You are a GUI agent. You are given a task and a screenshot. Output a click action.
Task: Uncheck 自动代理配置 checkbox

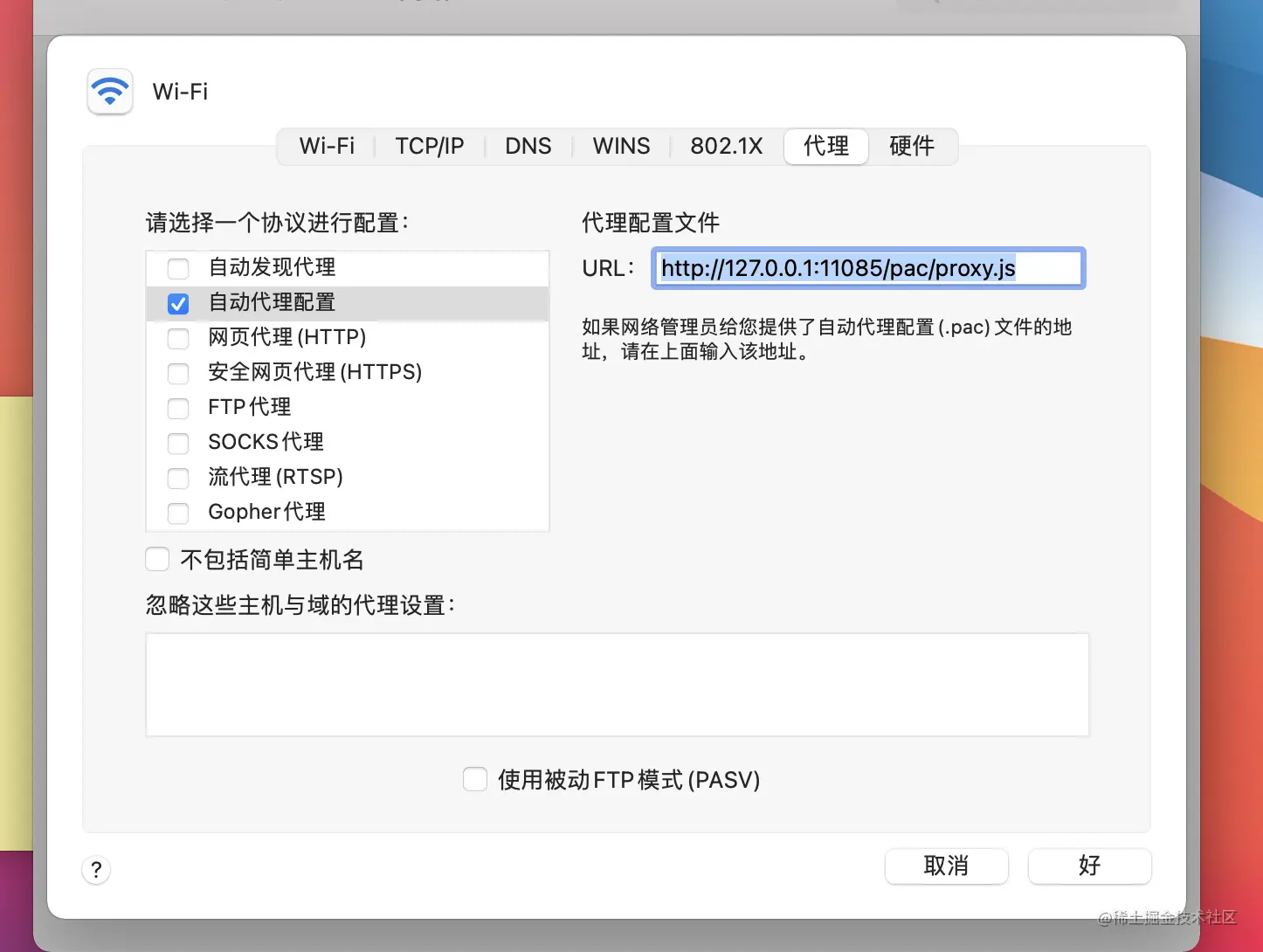point(178,303)
